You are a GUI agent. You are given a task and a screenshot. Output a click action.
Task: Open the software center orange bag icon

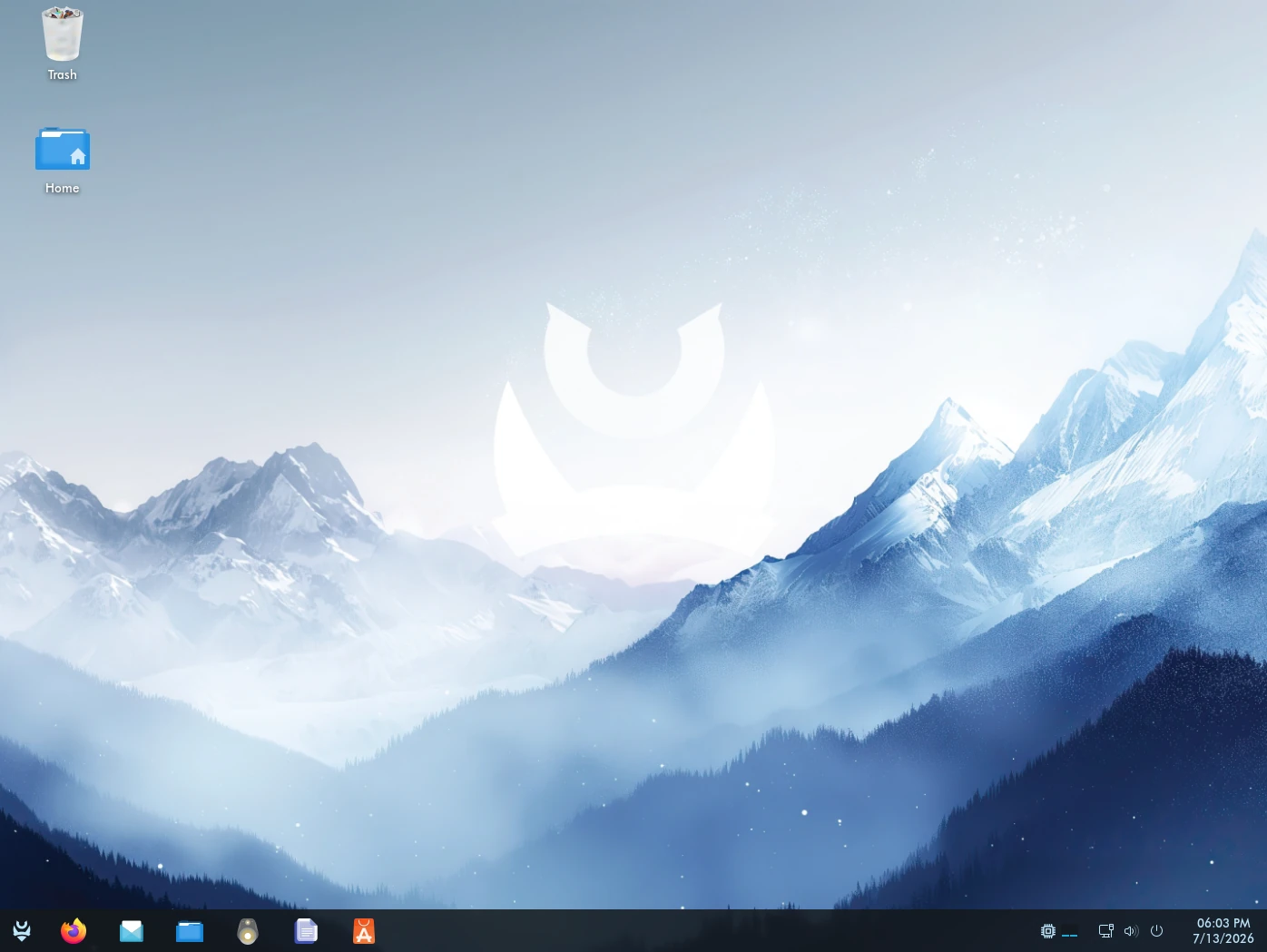click(x=364, y=931)
